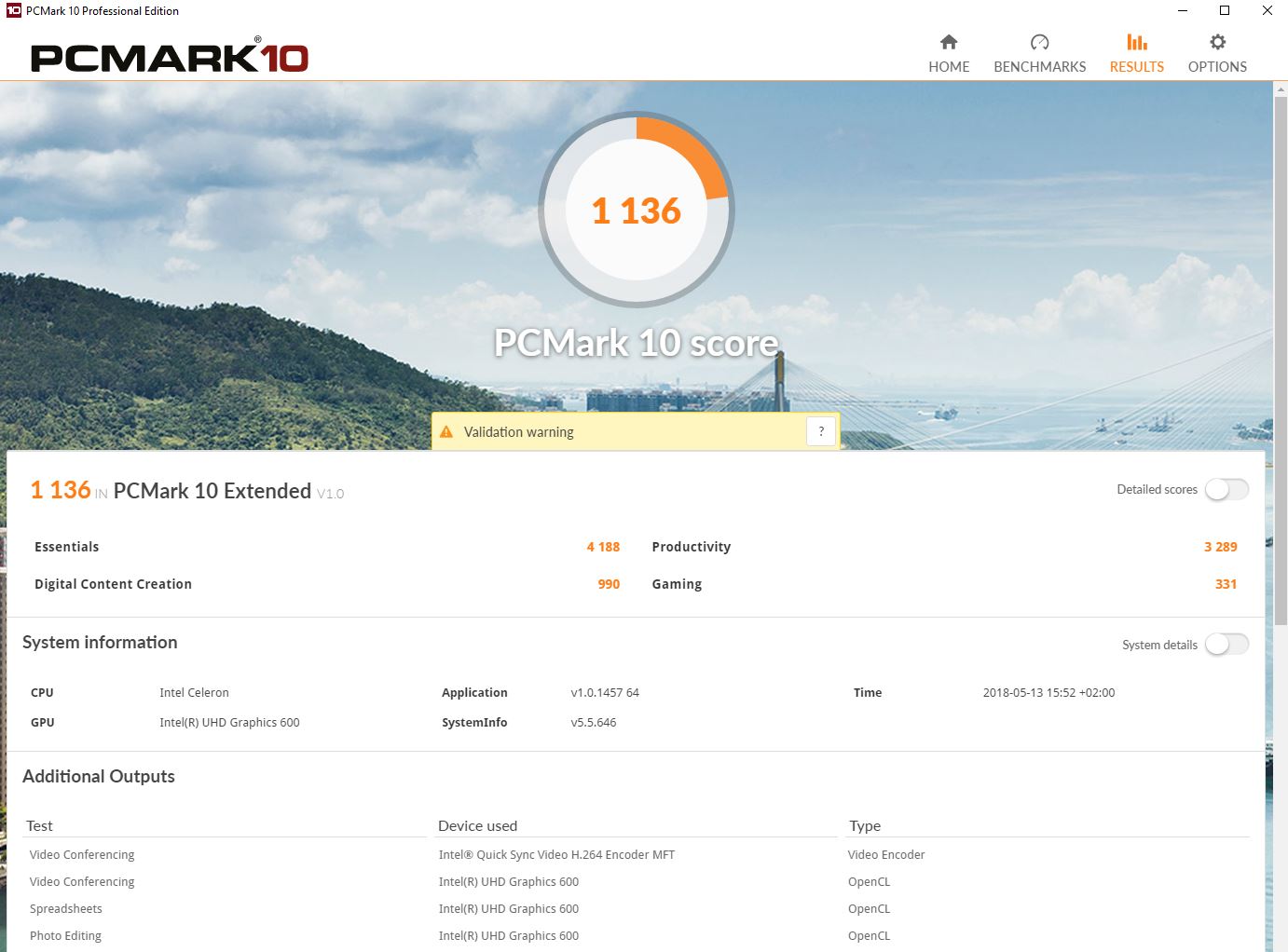Click the circular 1 136 score gauge
This screenshot has height=952, width=1288.
pos(637,210)
